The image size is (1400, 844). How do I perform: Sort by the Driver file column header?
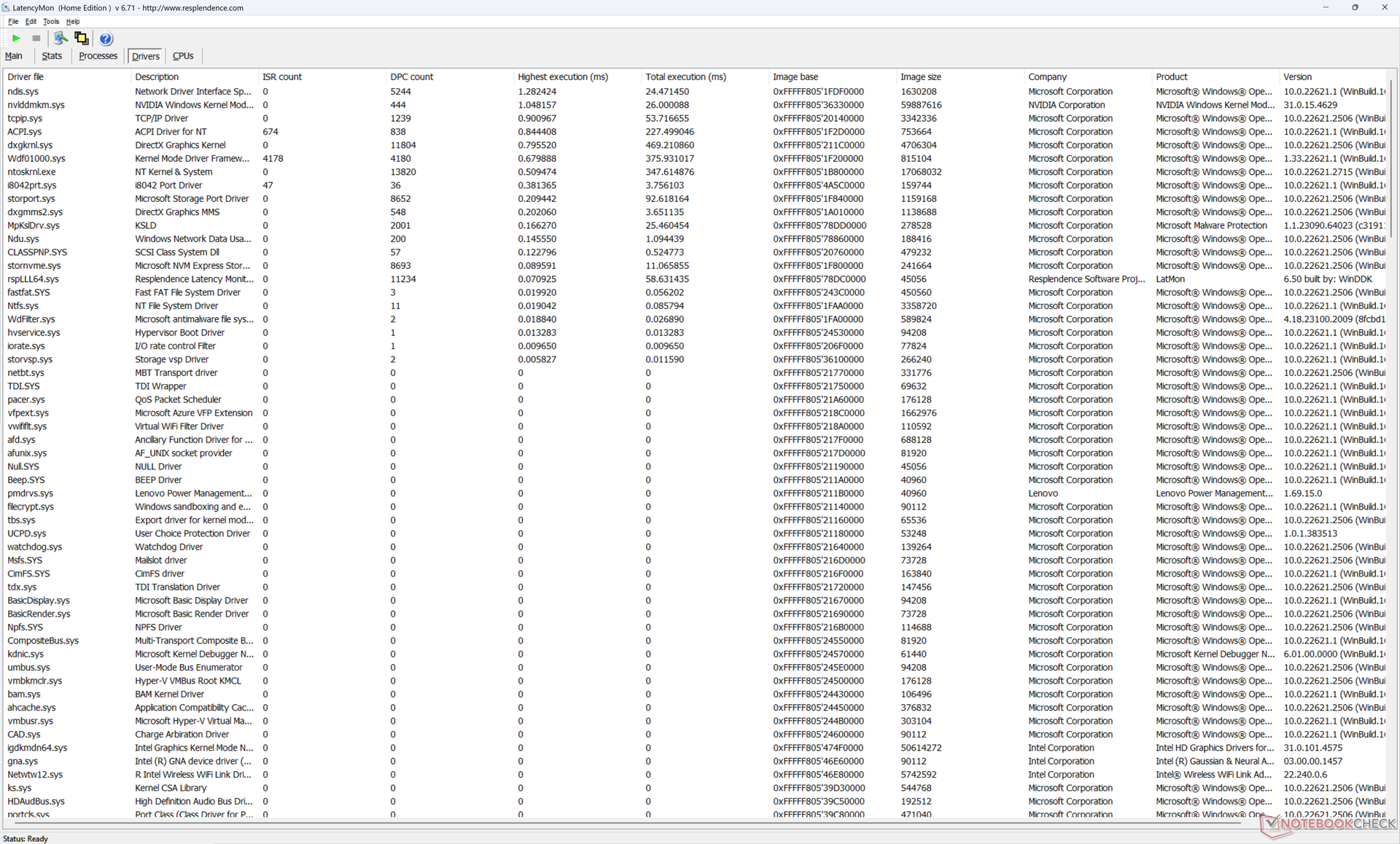click(x=67, y=77)
